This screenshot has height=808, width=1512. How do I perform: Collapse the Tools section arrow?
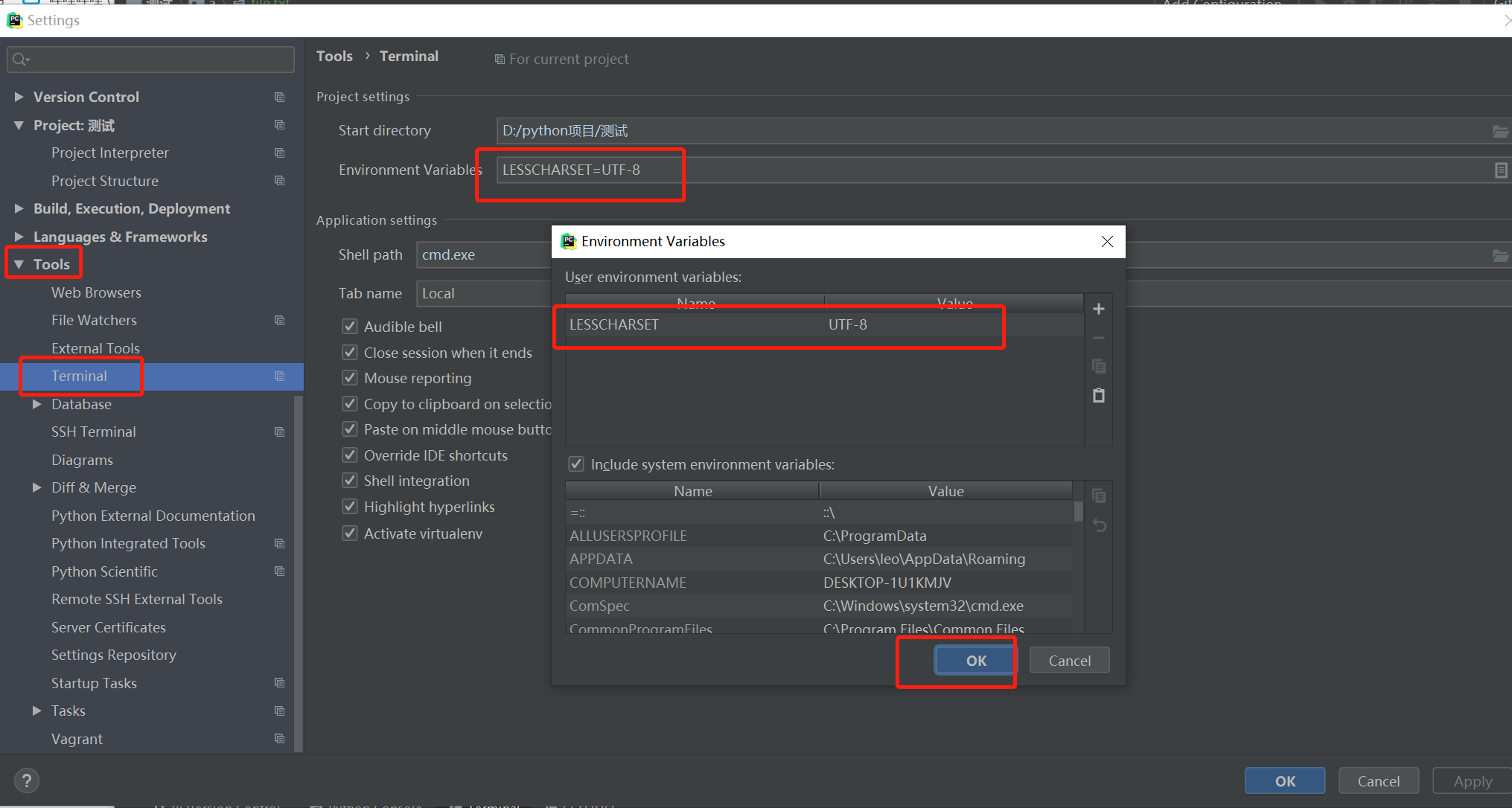19,264
